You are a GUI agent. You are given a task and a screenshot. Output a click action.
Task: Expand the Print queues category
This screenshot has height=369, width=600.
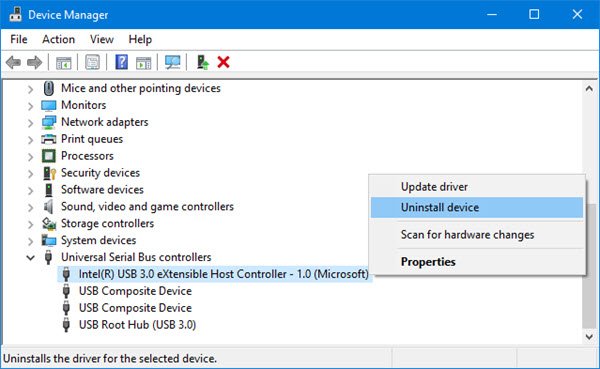(30, 140)
